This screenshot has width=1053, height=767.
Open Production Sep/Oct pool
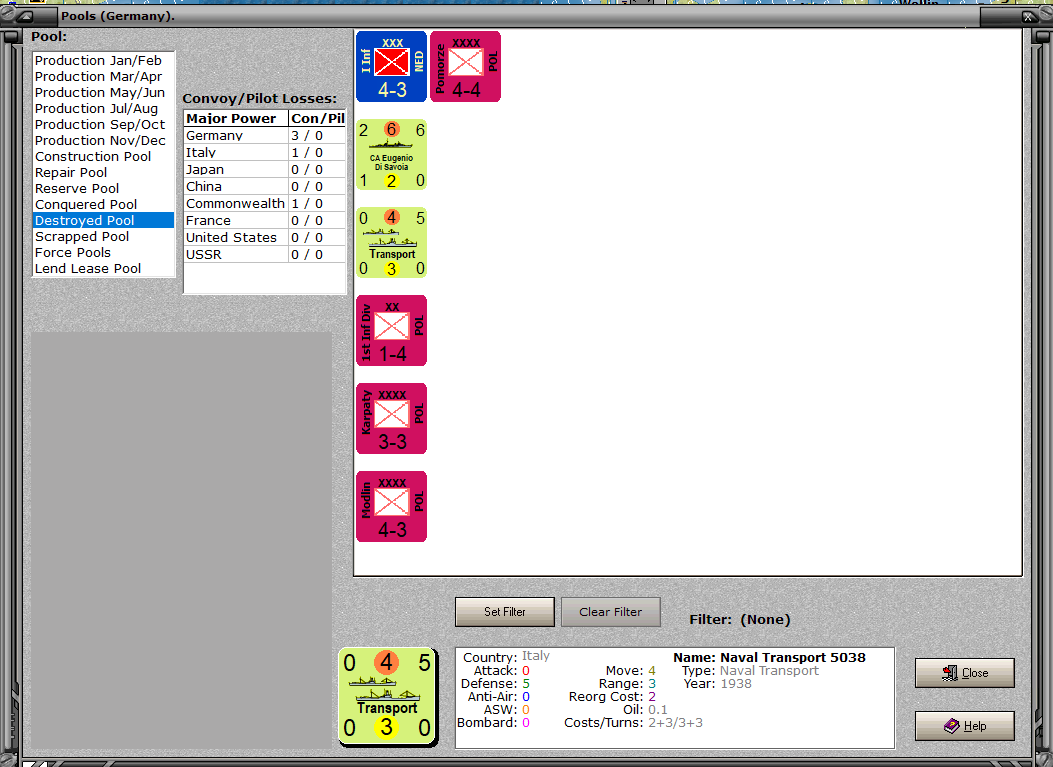pyautogui.click(x=103, y=124)
